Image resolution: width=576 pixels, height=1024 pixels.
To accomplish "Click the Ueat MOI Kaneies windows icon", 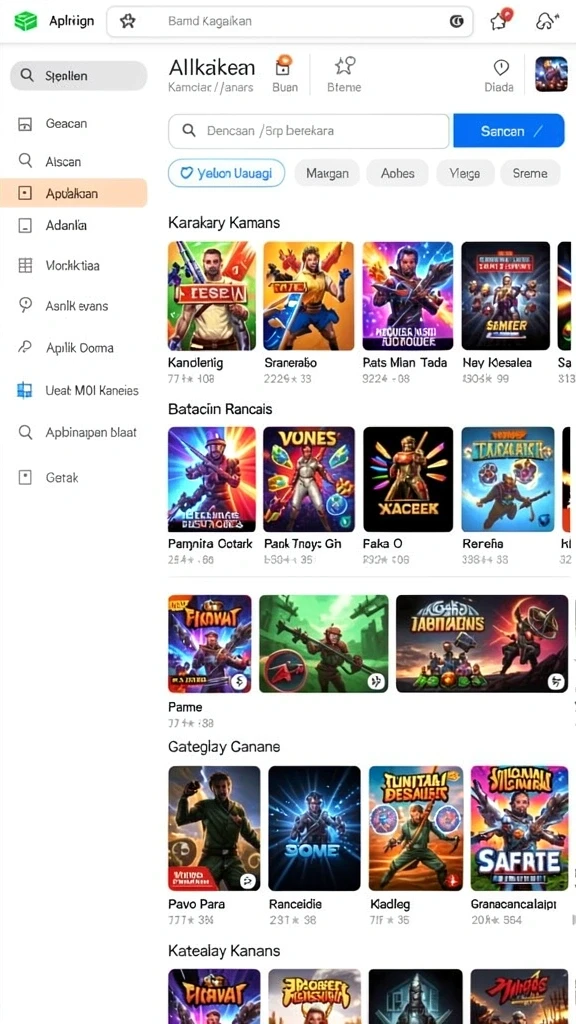I will (25, 391).
